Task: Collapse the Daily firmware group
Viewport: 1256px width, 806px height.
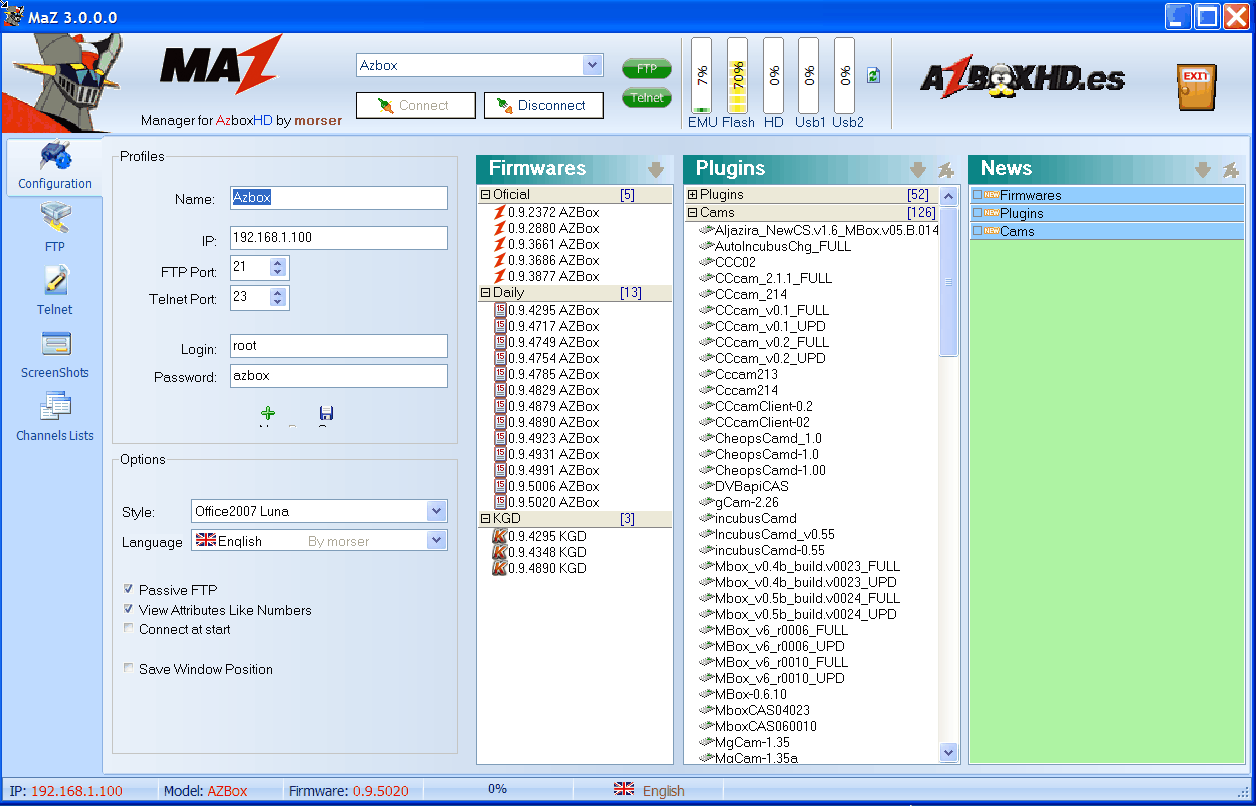Action: [x=486, y=293]
